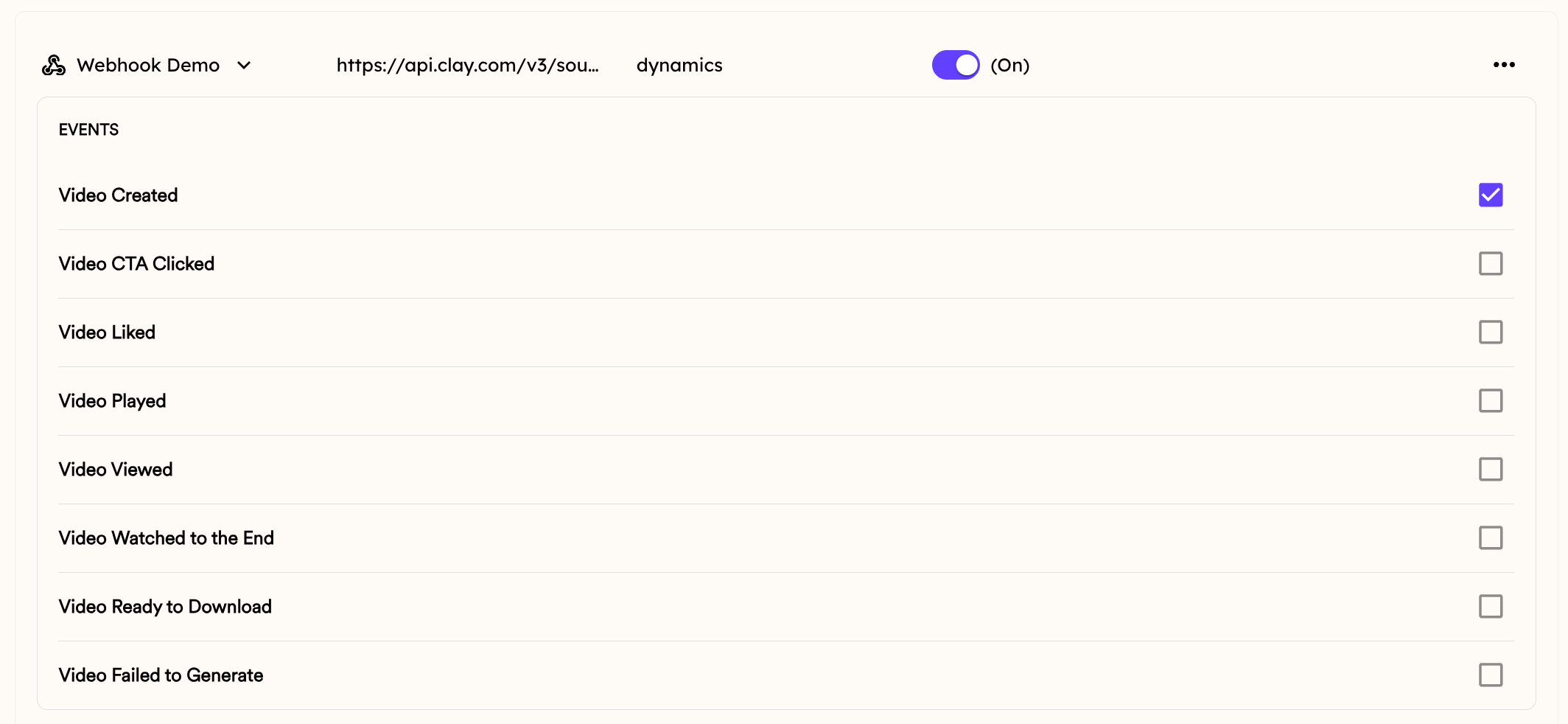1568x724 pixels.
Task: Enable the Video CTA Clicked checkbox
Action: (1491, 264)
